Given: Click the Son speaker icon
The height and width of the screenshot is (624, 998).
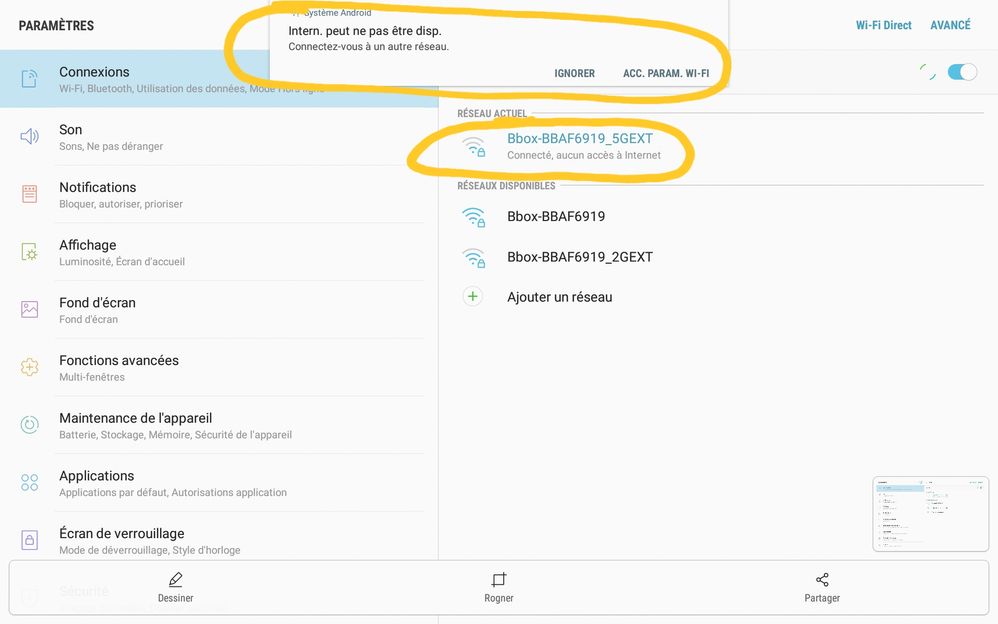Looking at the screenshot, I should (29, 136).
